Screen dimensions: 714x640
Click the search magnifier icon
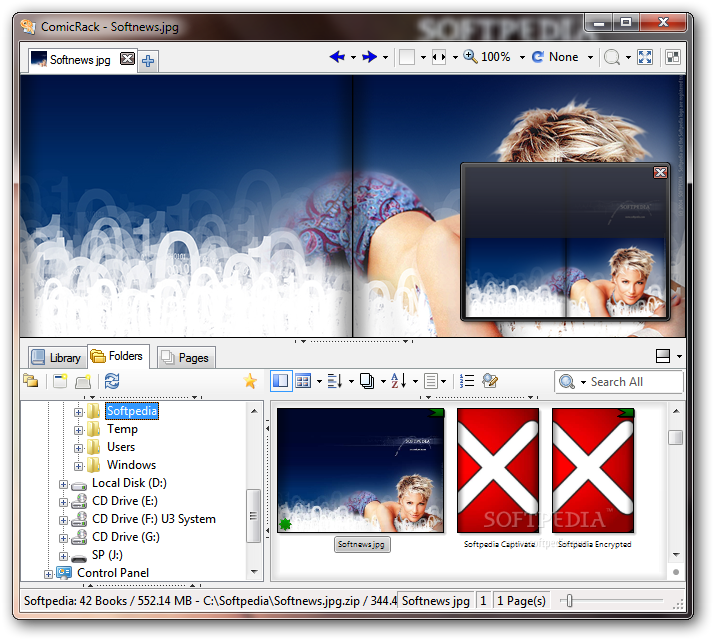567,382
